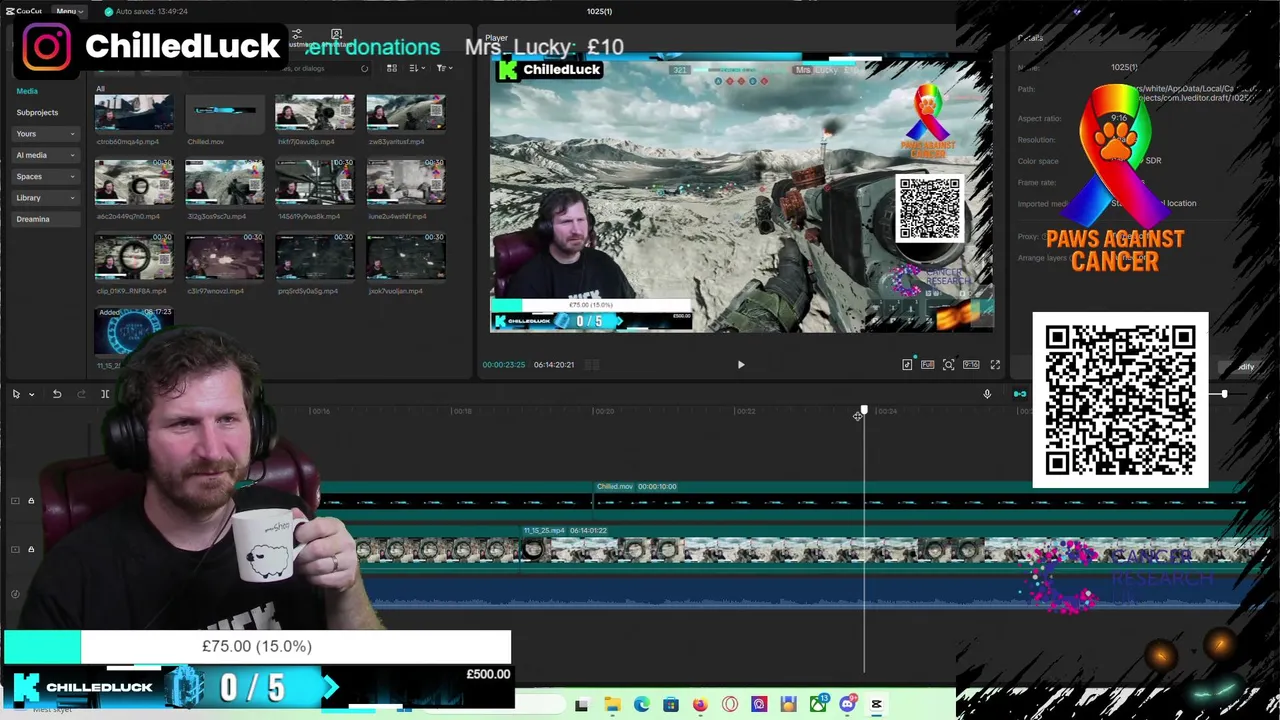Open the CapCut Menu dropdown

[69, 11]
